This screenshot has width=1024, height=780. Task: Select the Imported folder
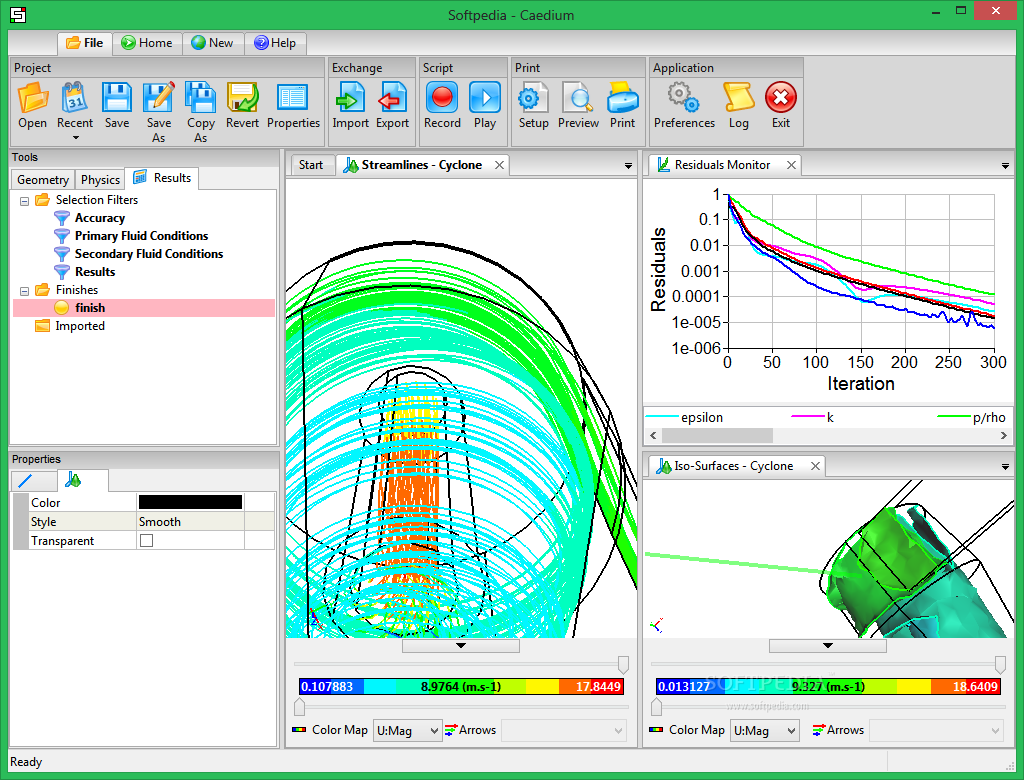point(80,326)
